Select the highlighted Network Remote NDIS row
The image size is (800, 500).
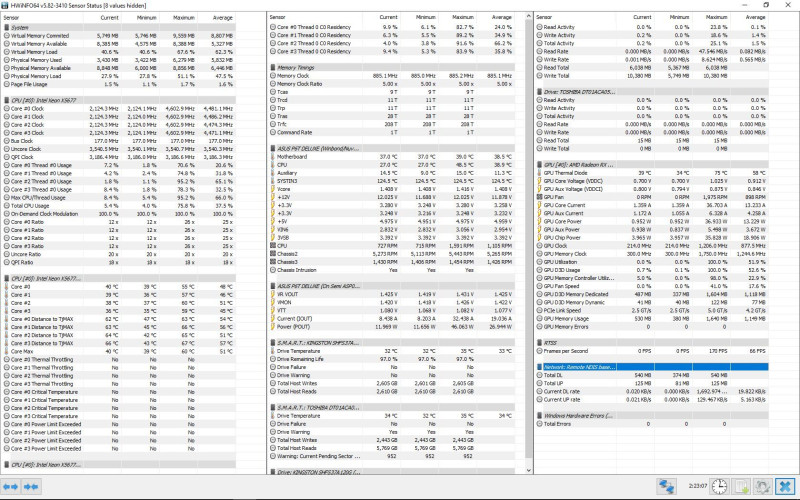pos(652,367)
